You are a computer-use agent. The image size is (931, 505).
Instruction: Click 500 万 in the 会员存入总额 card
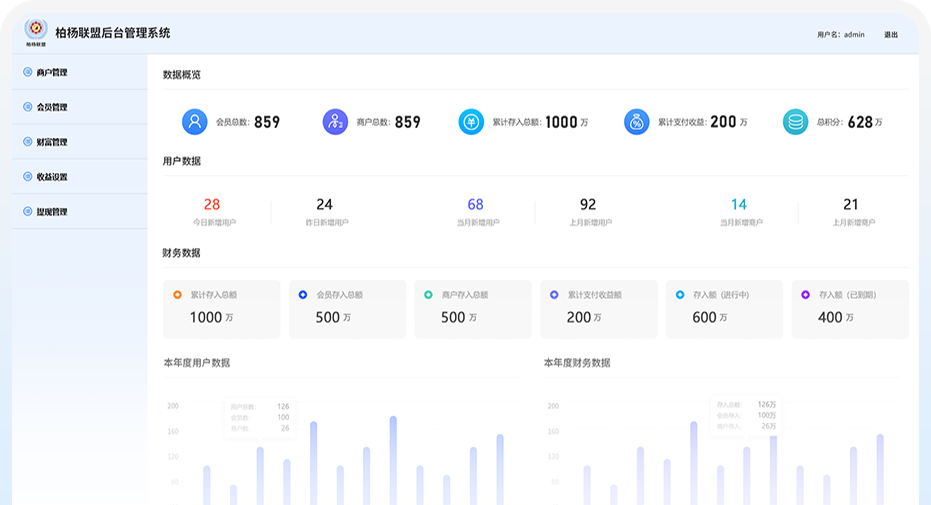tap(333, 317)
